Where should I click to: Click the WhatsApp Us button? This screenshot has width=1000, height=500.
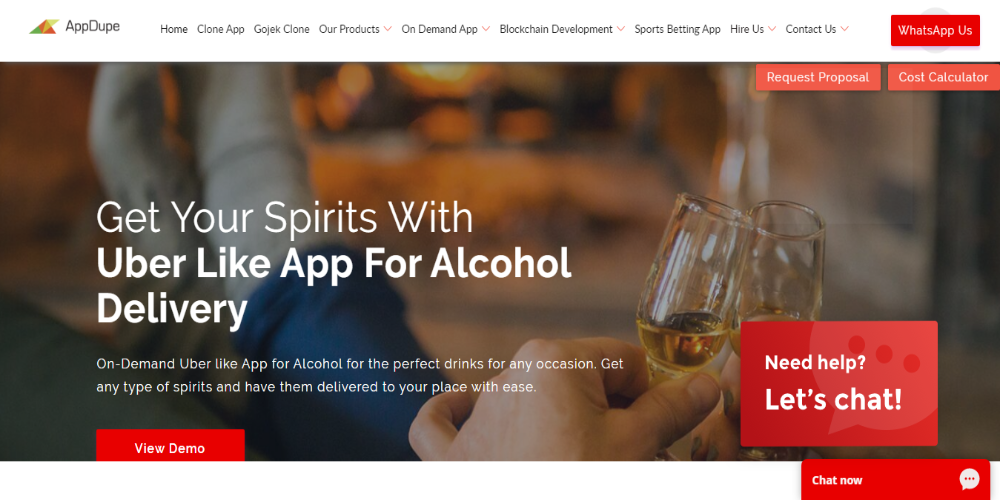click(x=935, y=31)
